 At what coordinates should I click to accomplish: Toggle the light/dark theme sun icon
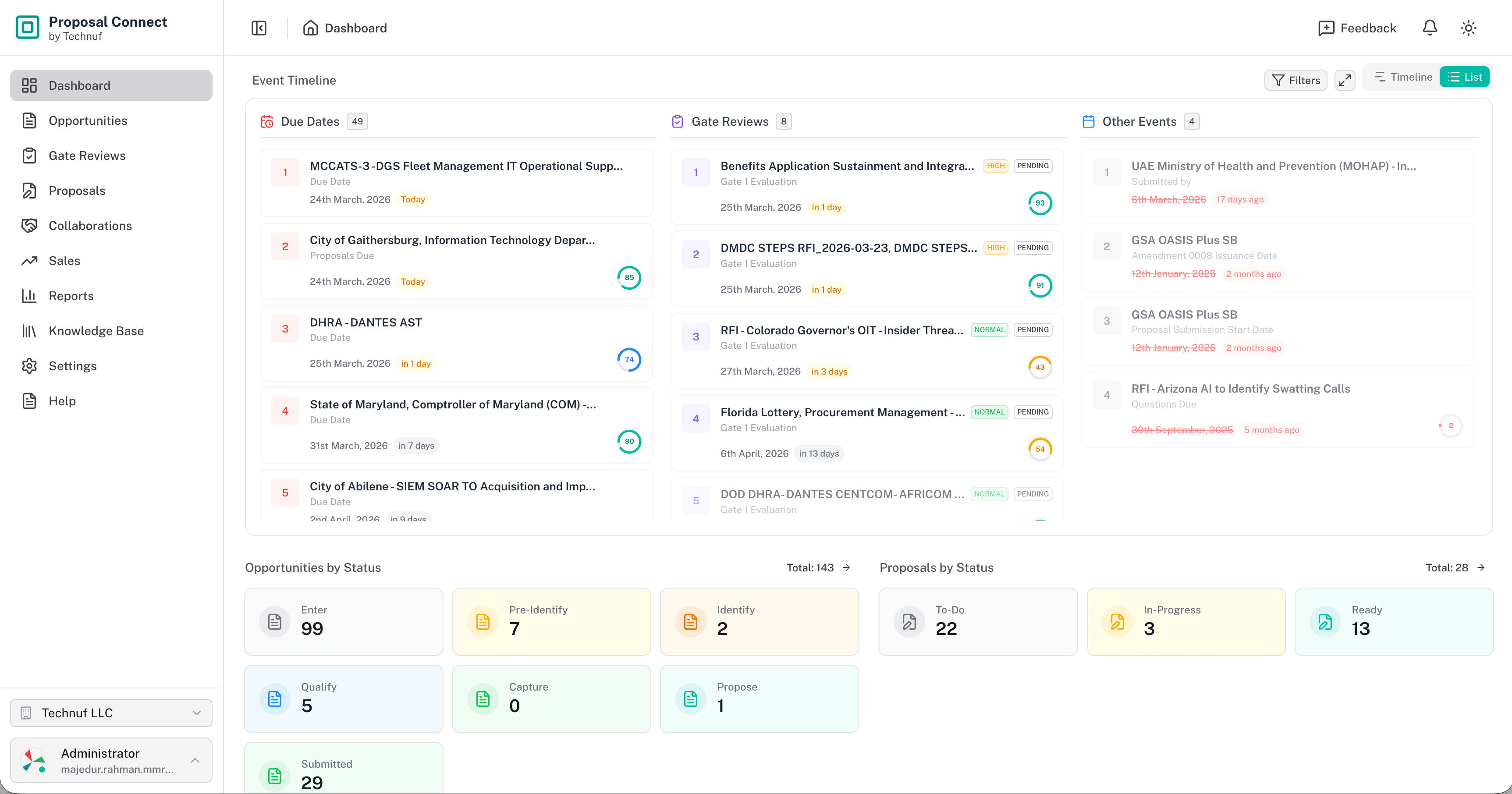pos(1469,28)
